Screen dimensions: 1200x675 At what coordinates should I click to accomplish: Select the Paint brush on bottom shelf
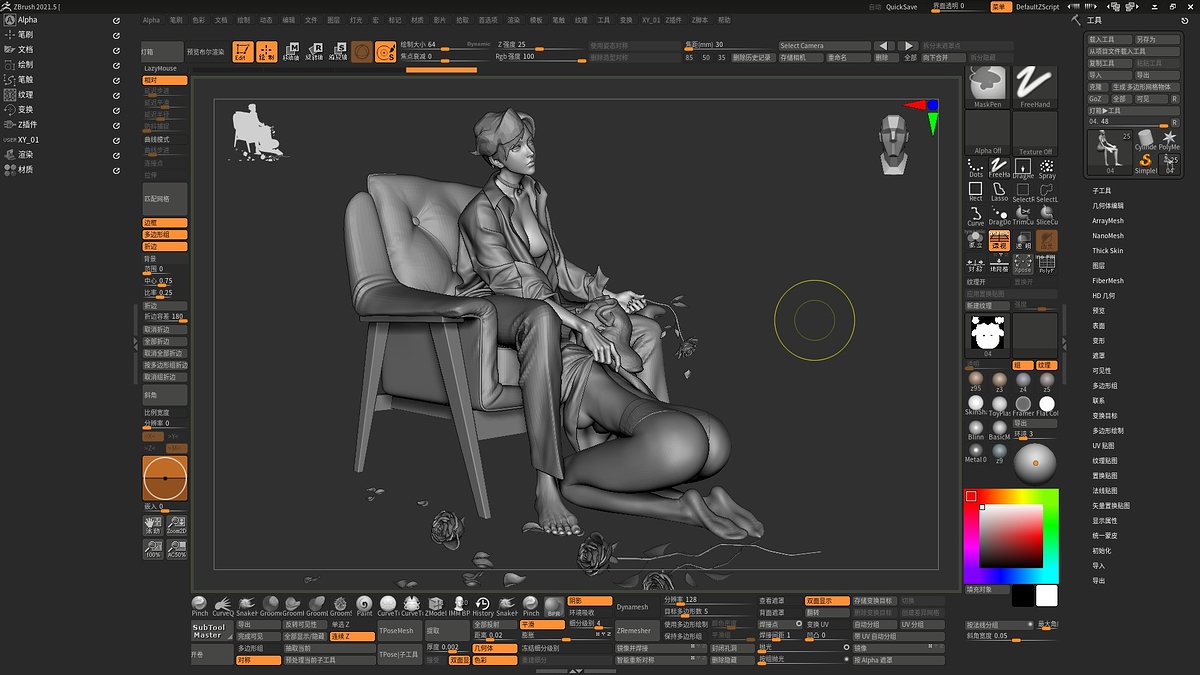[x=364, y=606]
